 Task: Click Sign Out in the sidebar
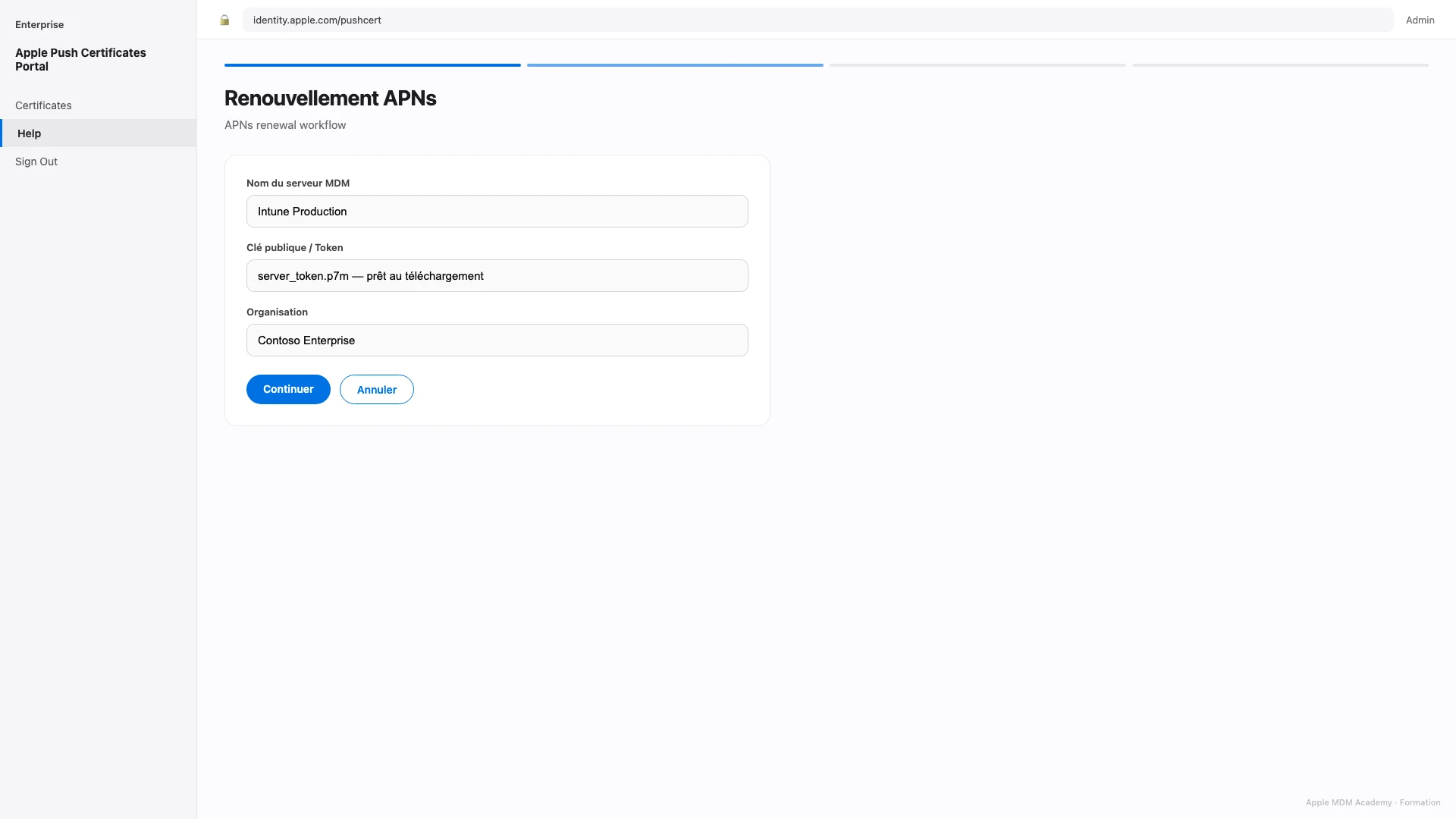pyautogui.click(x=99, y=162)
